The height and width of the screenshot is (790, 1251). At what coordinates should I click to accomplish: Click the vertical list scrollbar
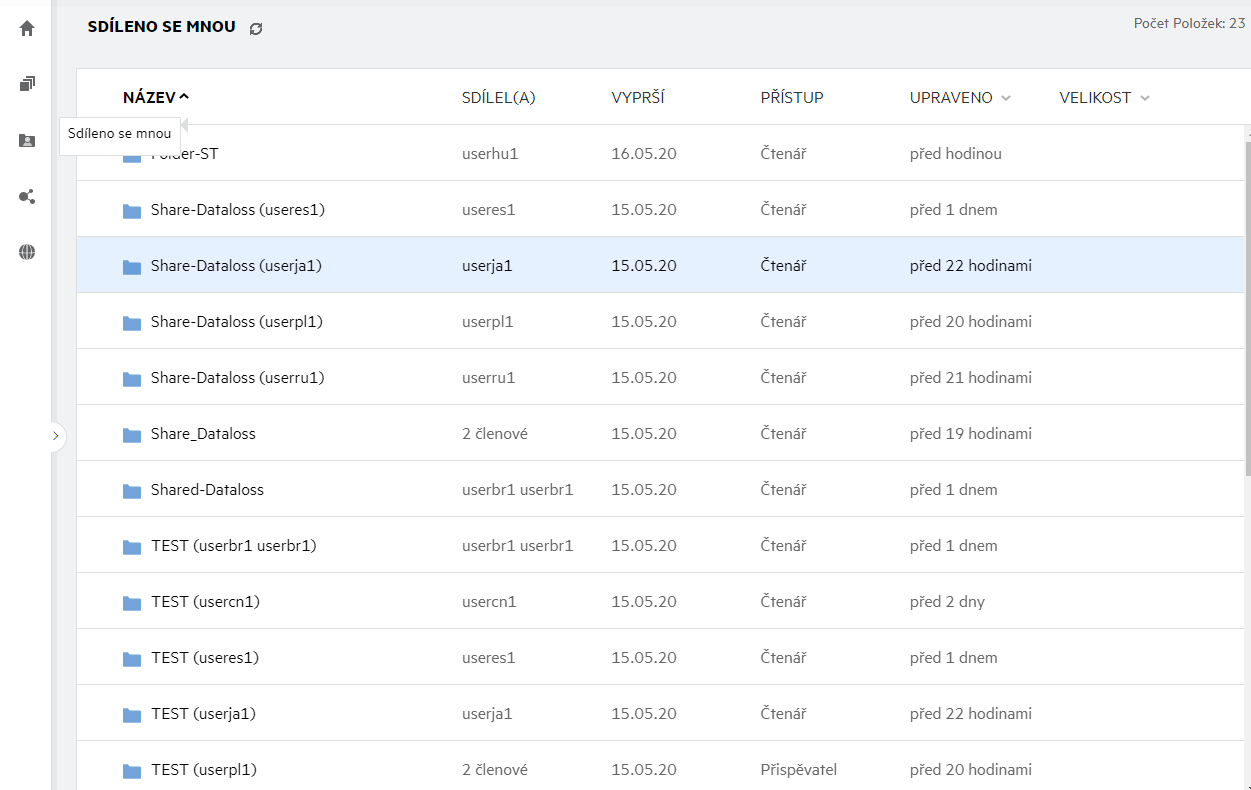click(x=1246, y=300)
